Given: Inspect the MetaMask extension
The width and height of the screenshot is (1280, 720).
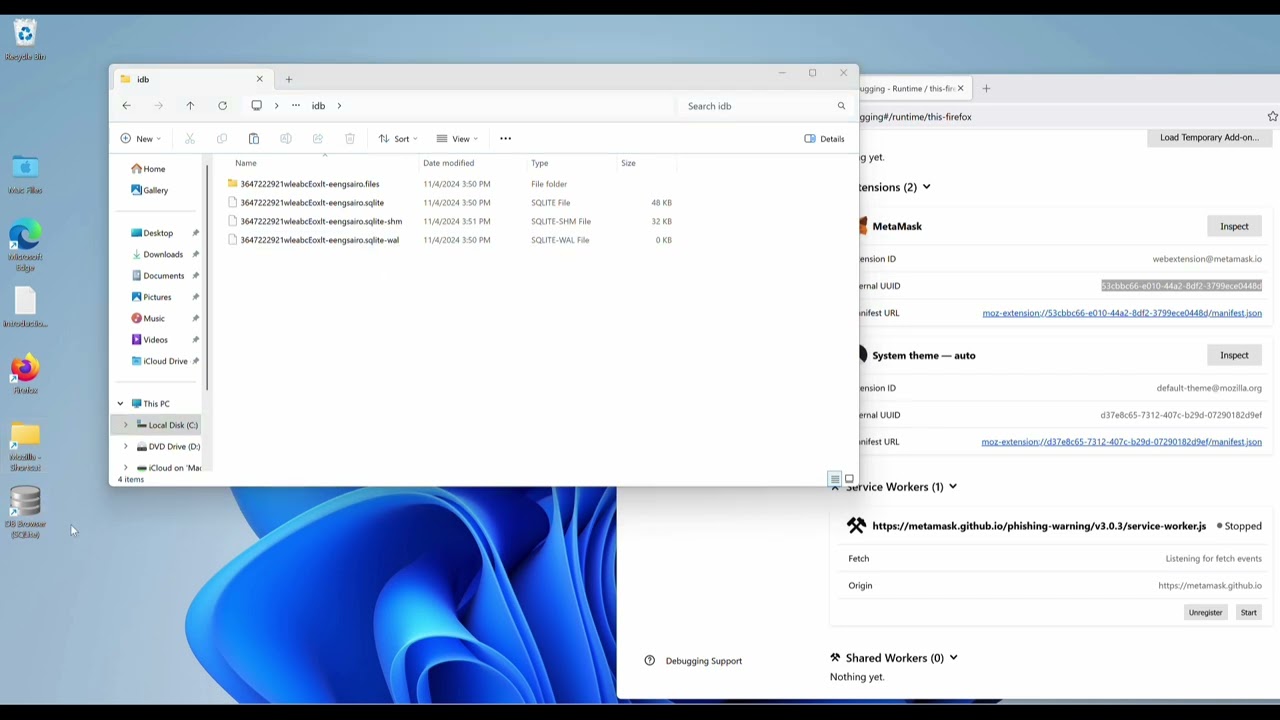Looking at the screenshot, I should [x=1234, y=226].
